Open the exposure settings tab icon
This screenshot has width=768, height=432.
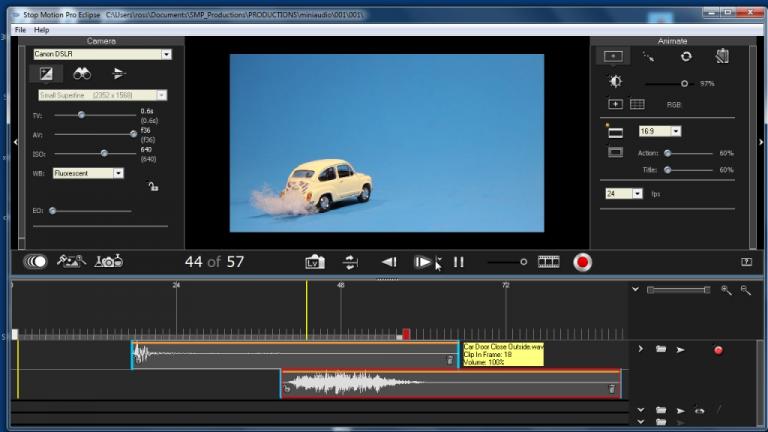(46, 74)
